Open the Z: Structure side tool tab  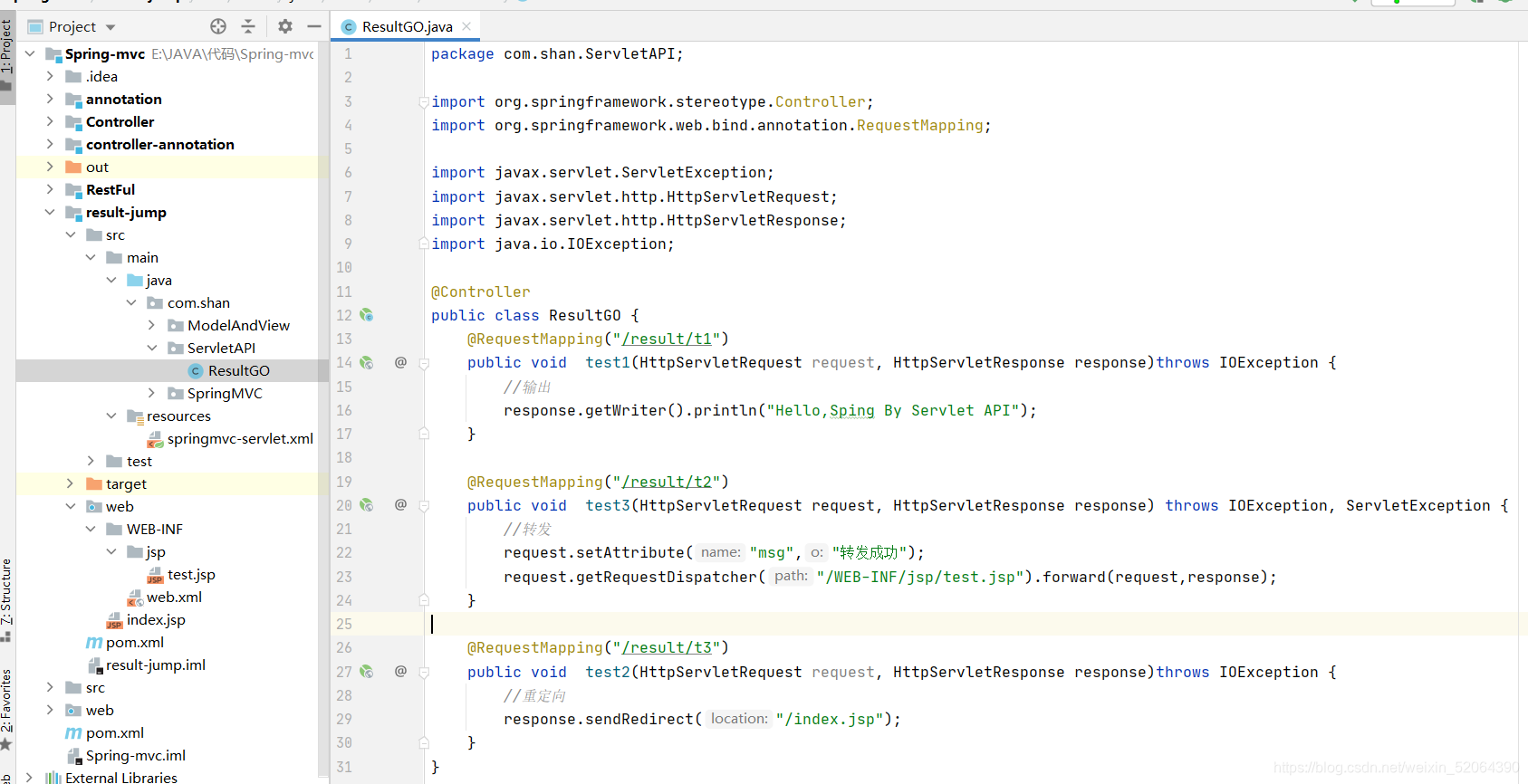(x=7, y=599)
